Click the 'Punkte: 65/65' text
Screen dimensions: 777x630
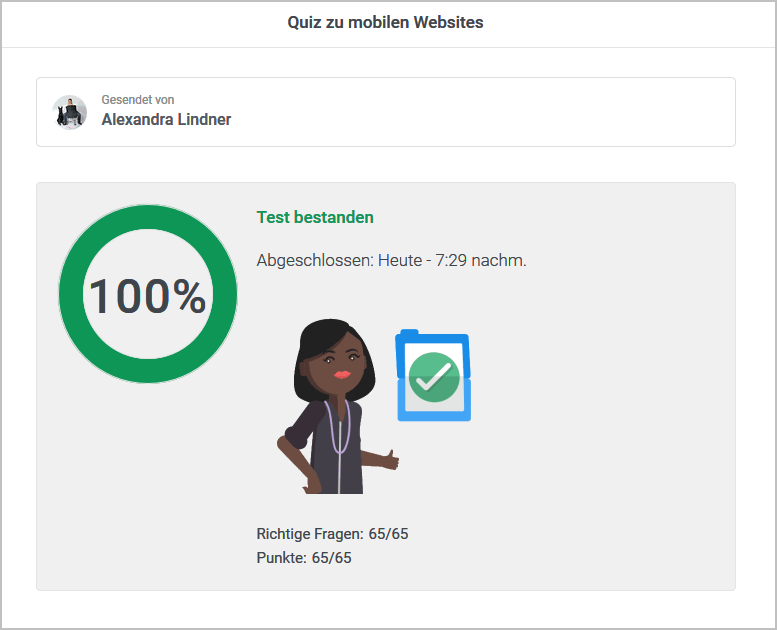coord(304,558)
